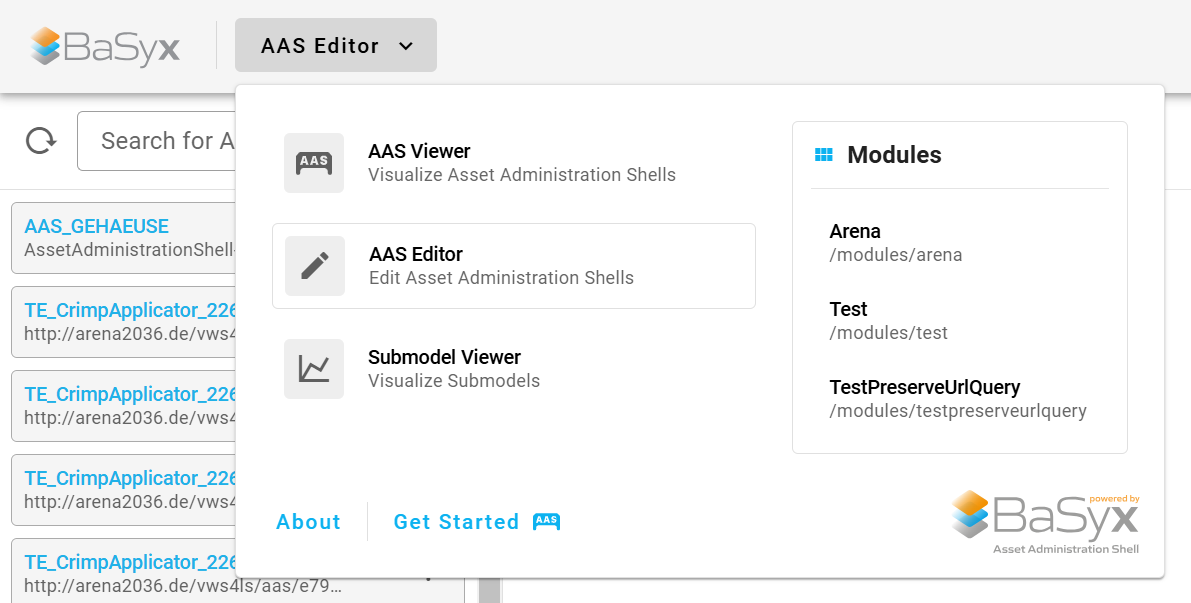Select the AAS_GEHAEUSE list item

tap(124, 238)
